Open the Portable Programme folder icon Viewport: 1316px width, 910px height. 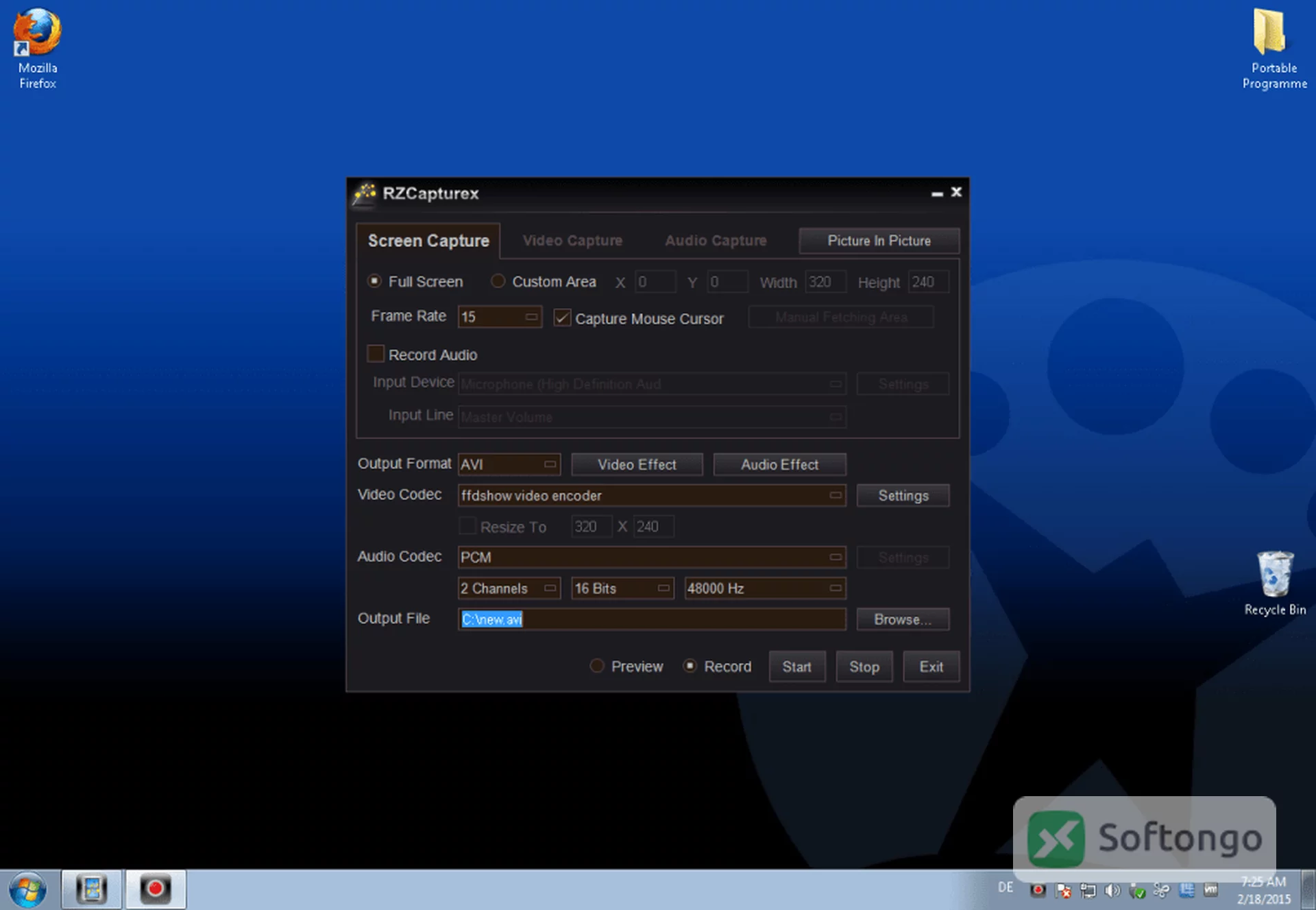pyautogui.click(x=1274, y=48)
